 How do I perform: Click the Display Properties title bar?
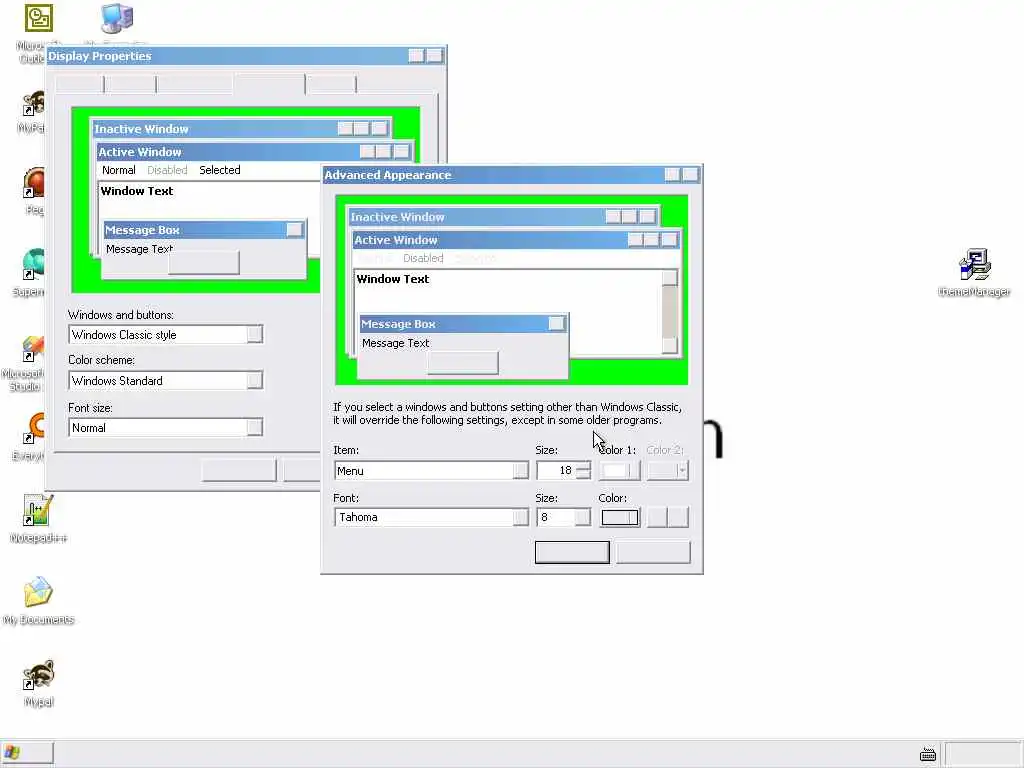246,56
